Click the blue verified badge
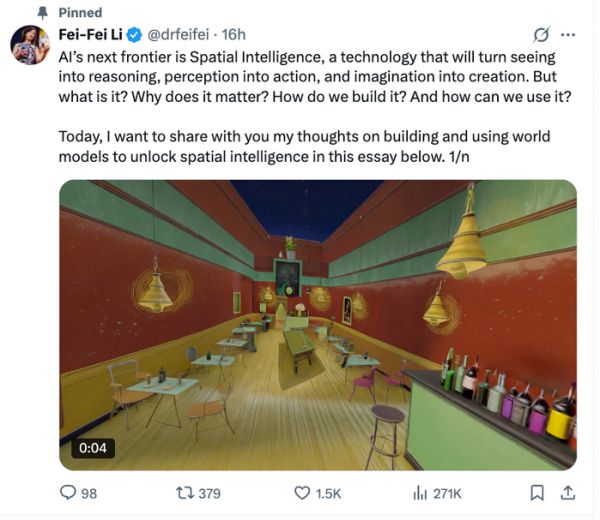 [x=135, y=36]
